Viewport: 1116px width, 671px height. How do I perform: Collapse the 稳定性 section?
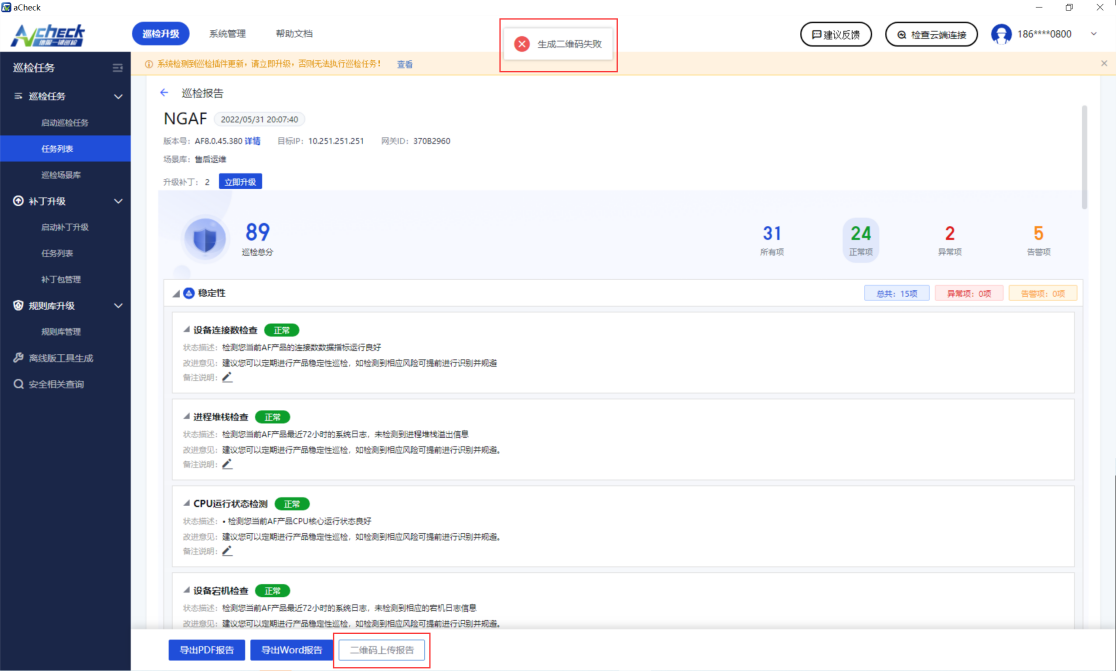(177, 294)
